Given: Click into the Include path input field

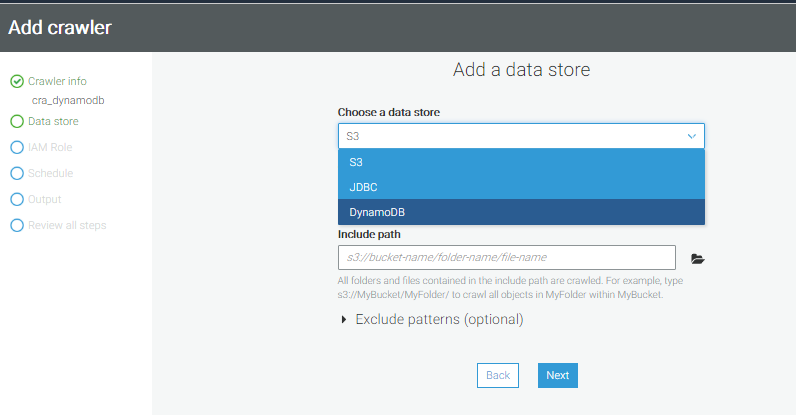Looking at the screenshot, I should 507,258.
